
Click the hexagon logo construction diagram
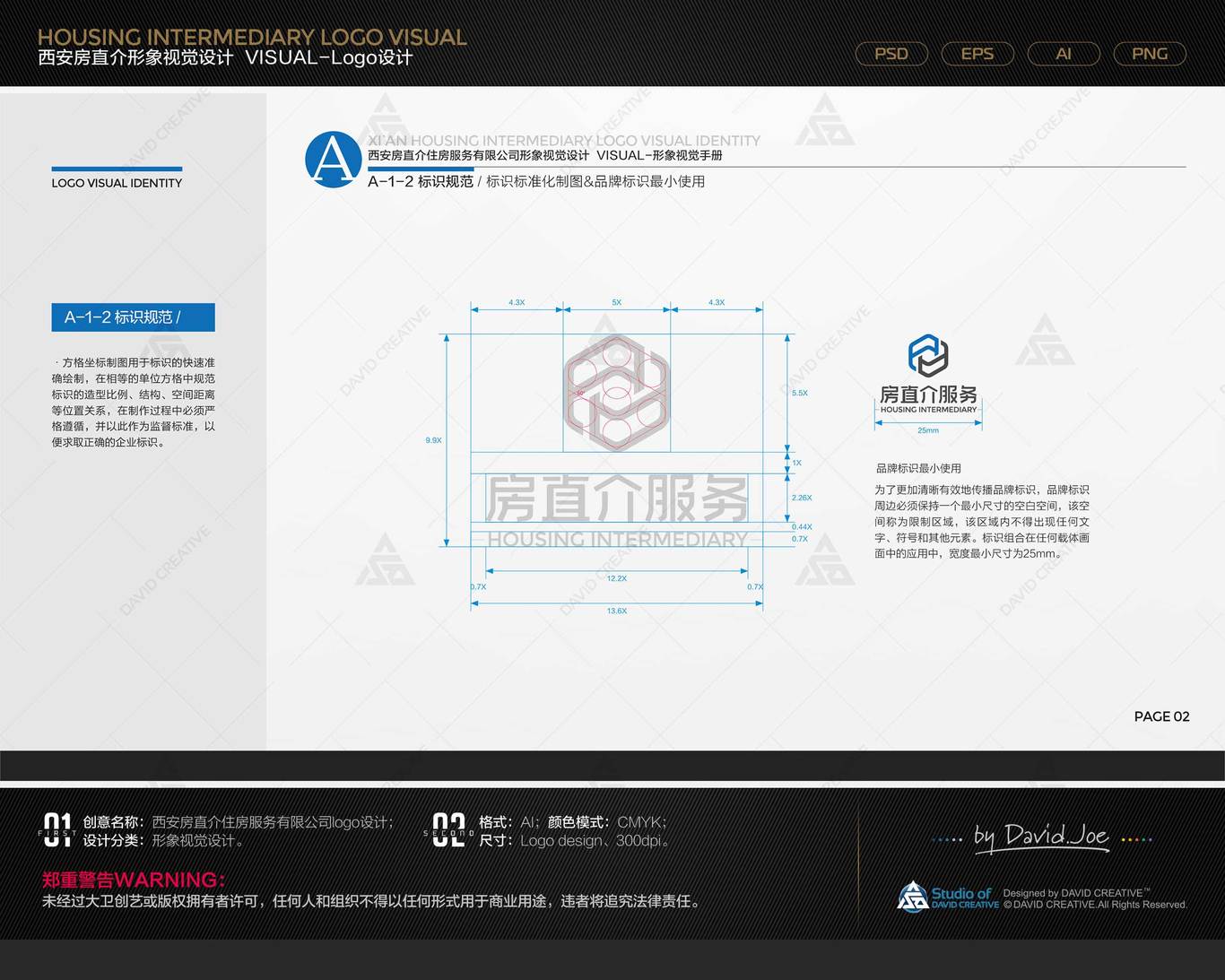click(x=616, y=393)
